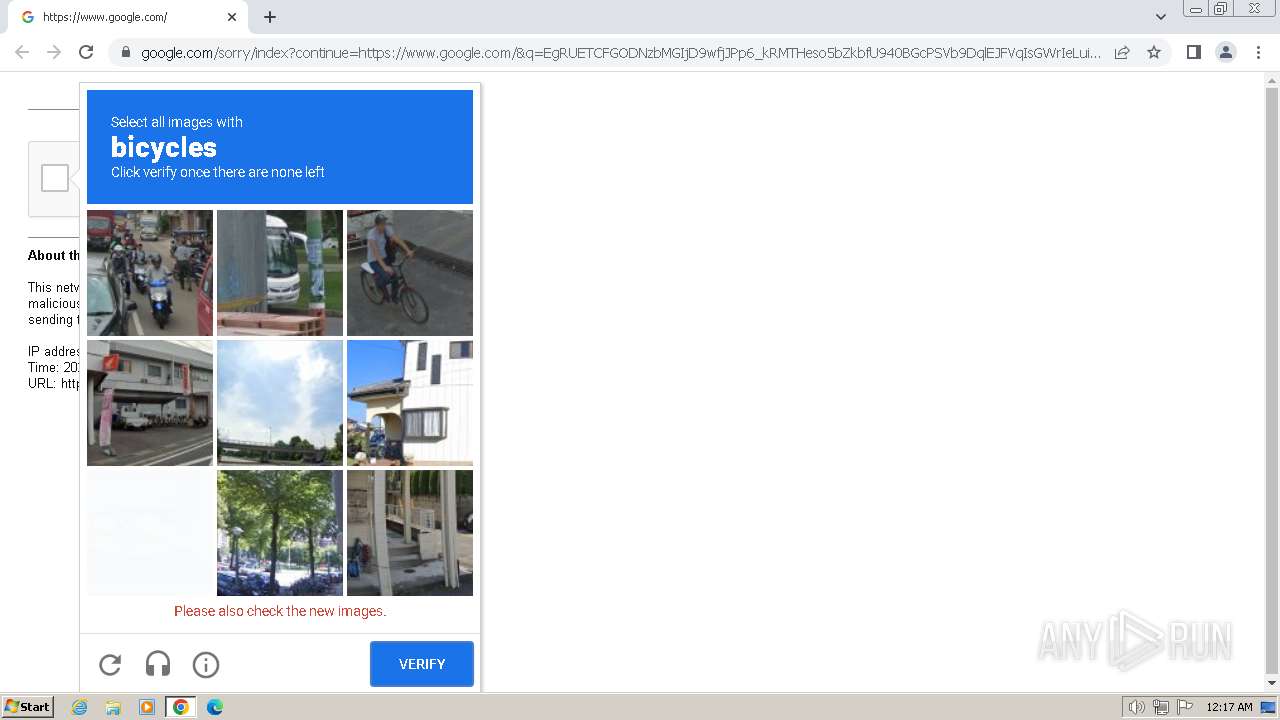
Task: Click the show desktop button
Action: pyautogui.click(x=1268, y=707)
